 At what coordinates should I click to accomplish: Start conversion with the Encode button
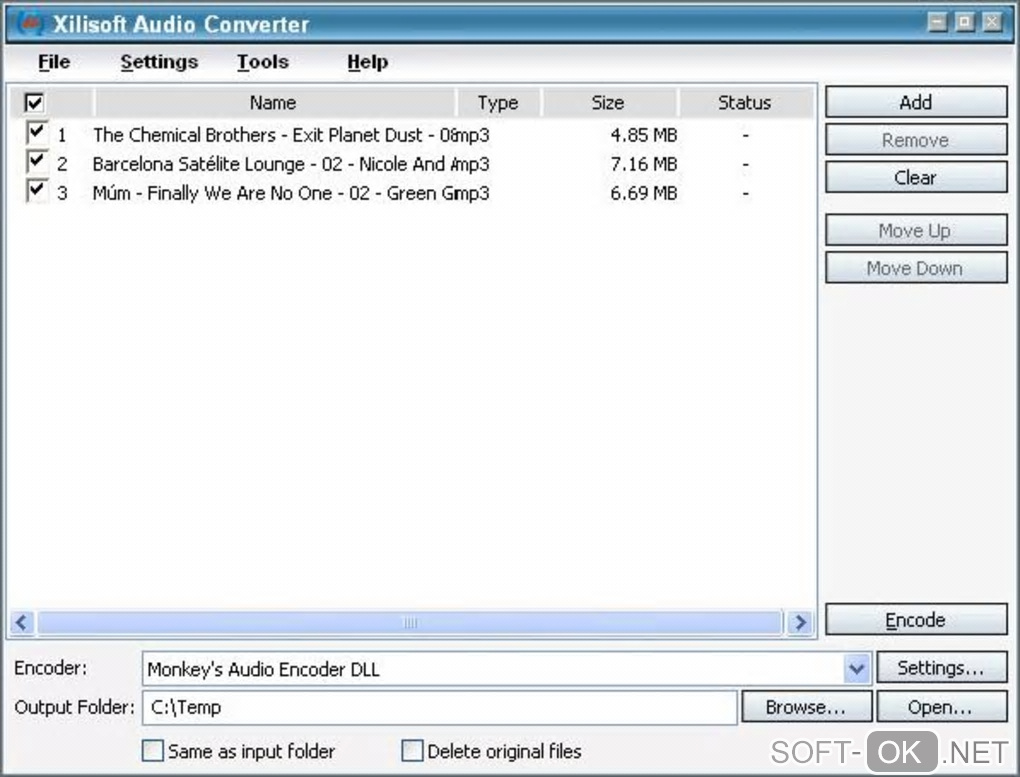click(x=916, y=620)
